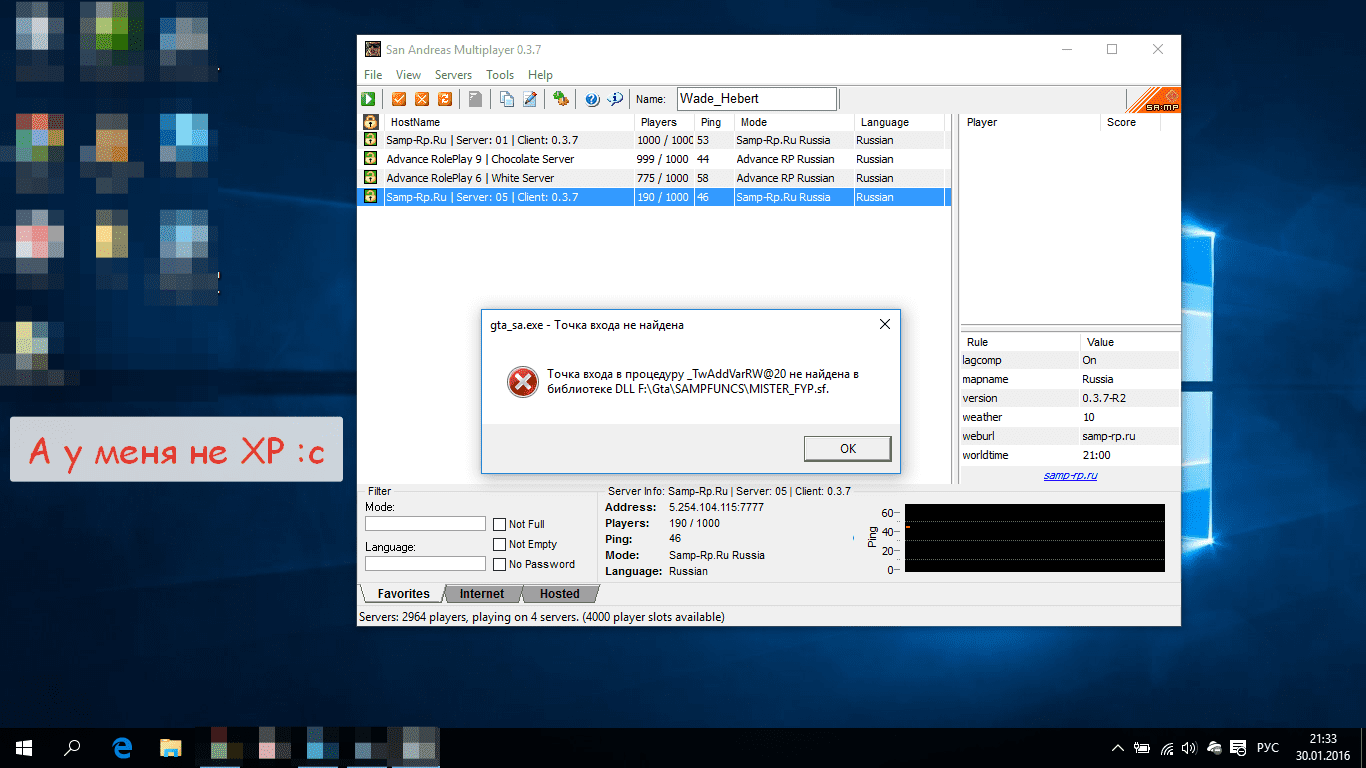Click the grey page toolbar icon
The height and width of the screenshot is (768, 1366).
pos(476,99)
